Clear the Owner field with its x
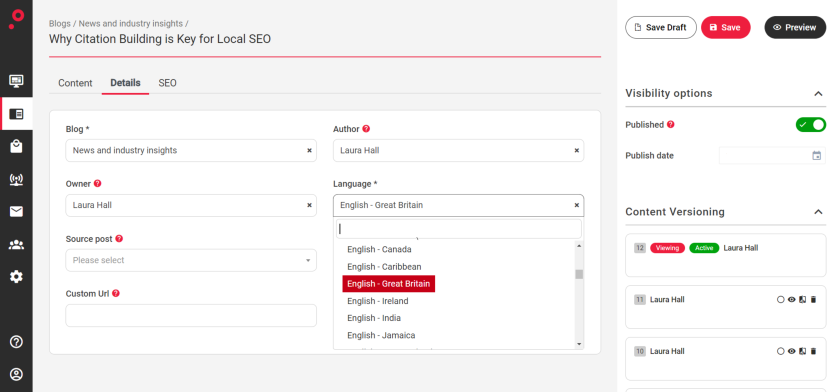831x392 pixels. pos(310,205)
